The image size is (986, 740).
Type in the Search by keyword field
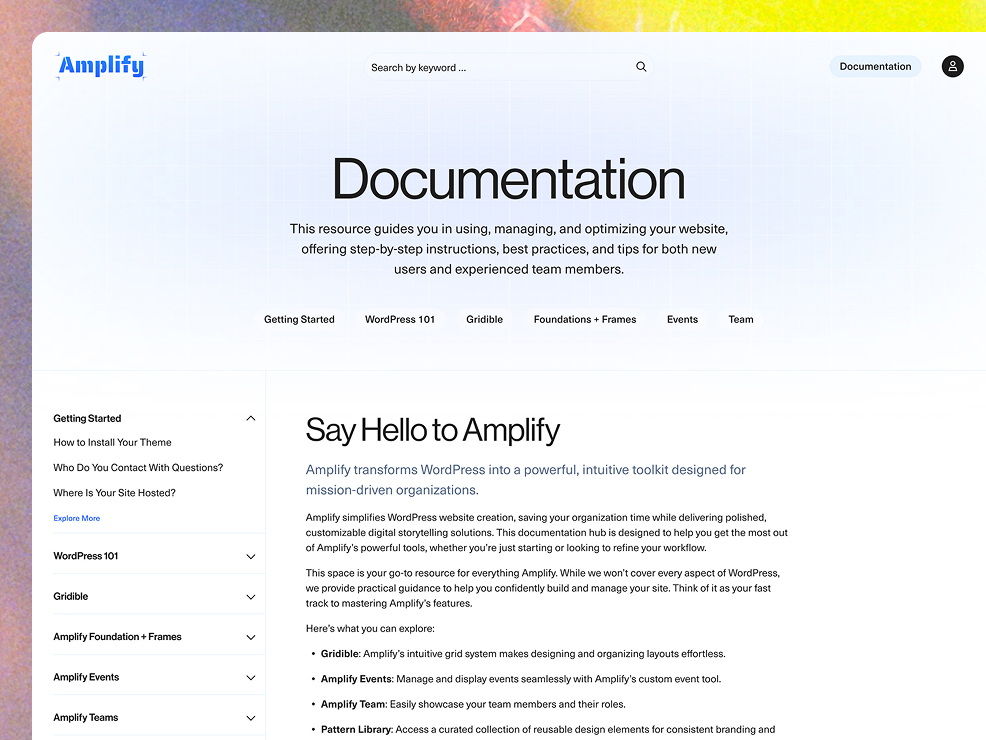(495, 68)
